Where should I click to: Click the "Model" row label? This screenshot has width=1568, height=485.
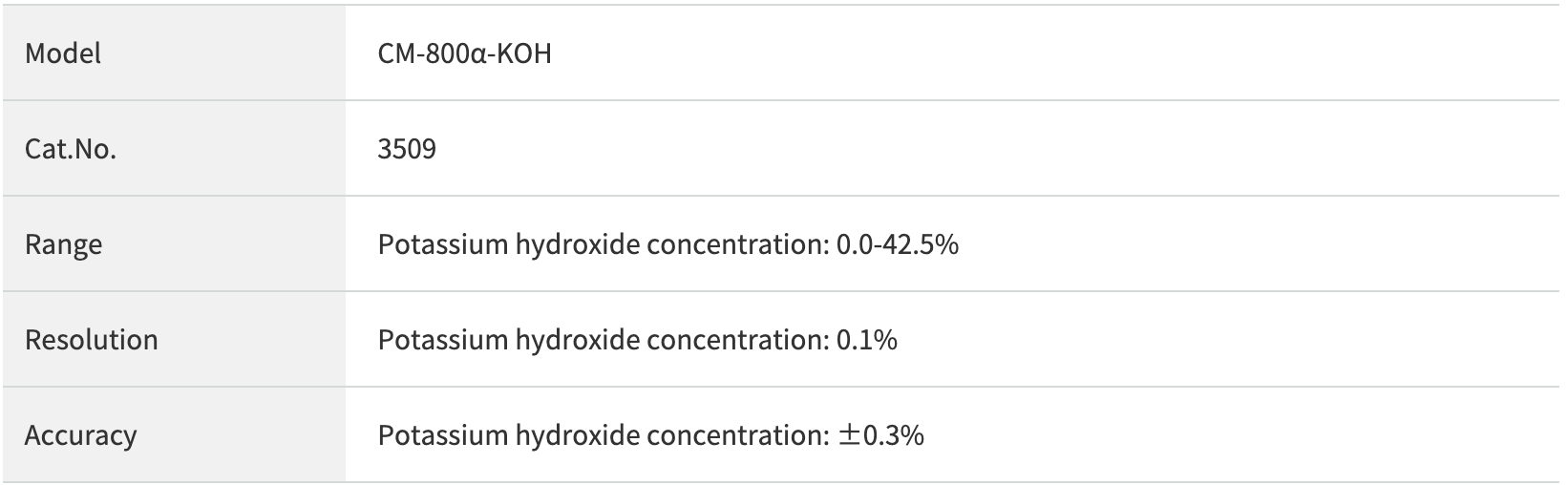[63, 53]
